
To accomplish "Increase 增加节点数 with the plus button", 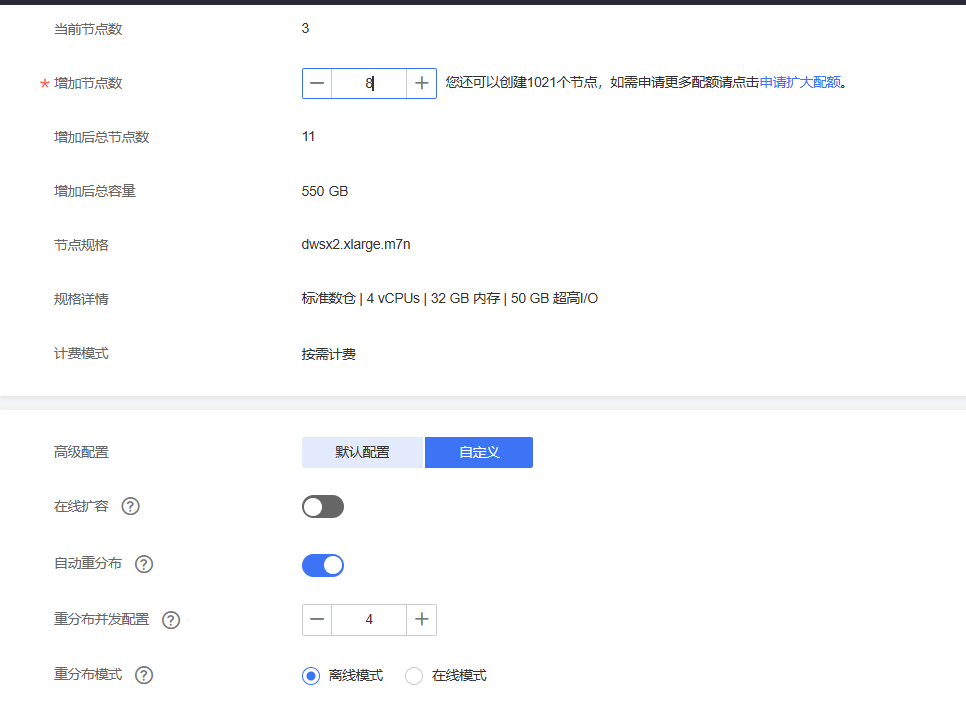I will click(x=422, y=84).
